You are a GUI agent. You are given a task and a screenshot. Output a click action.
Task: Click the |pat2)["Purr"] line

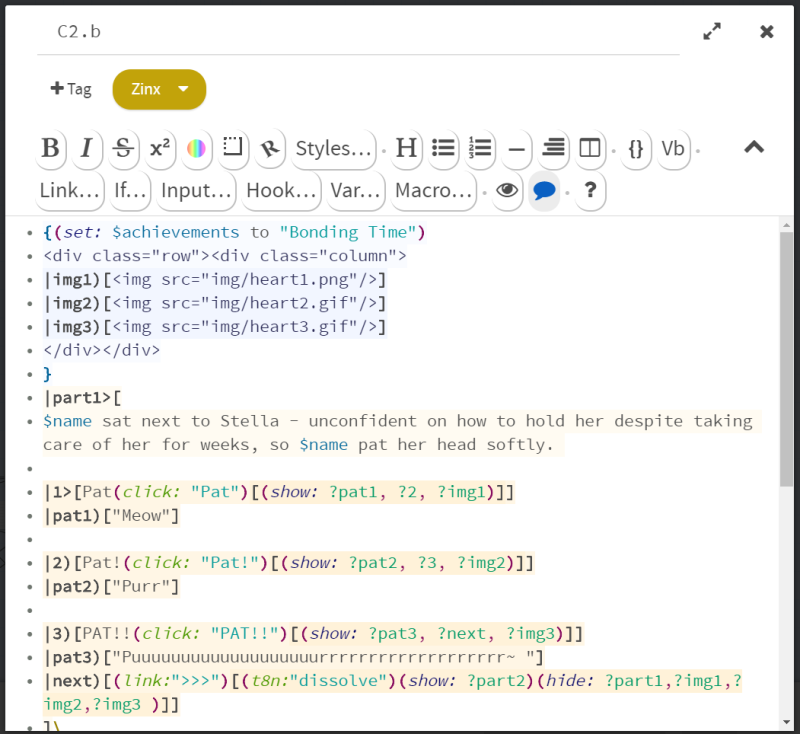click(111, 587)
